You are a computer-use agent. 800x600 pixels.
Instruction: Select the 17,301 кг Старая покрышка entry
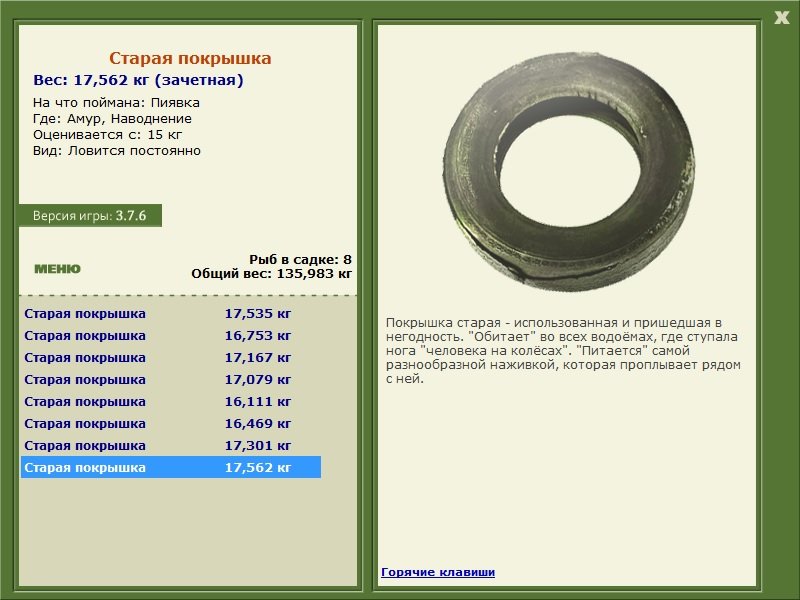tap(170, 445)
